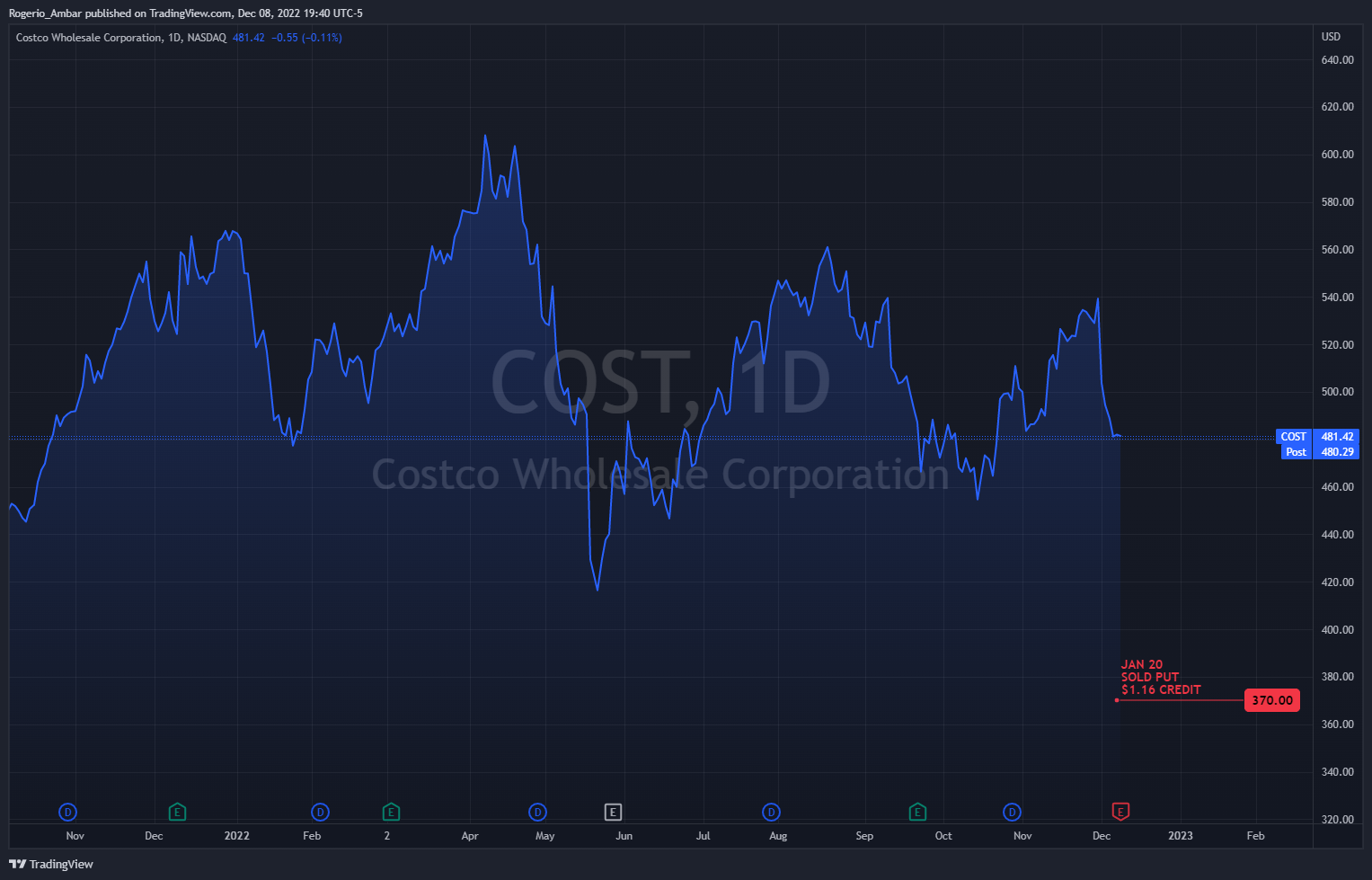Click the 500.00 price axis label
1372x880 pixels.
click(x=1338, y=392)
